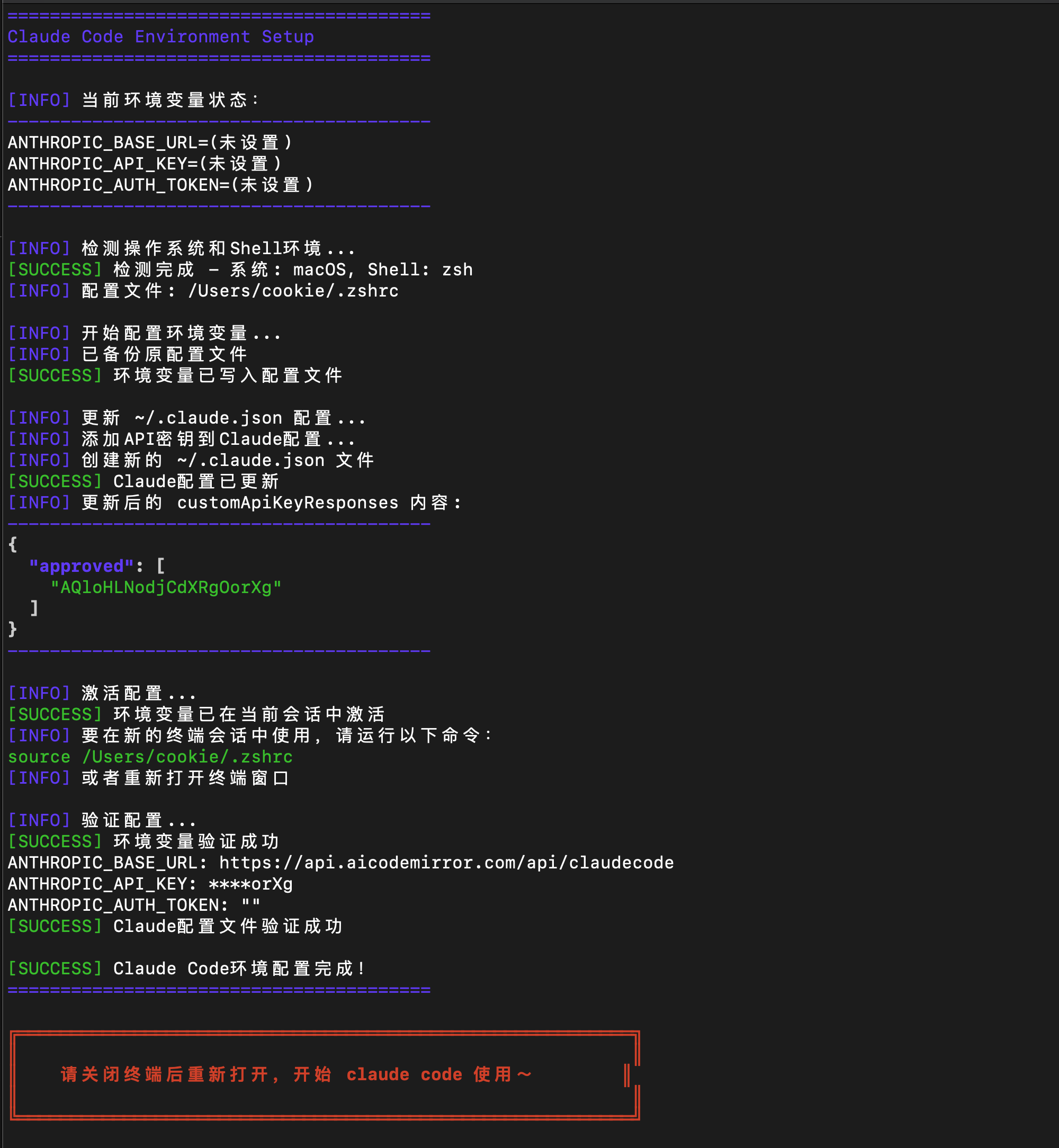
Task: Click the https://api.aicodemirror.com/api/claudecode URL
Action: pyautogui.click(x=446, y=863)
